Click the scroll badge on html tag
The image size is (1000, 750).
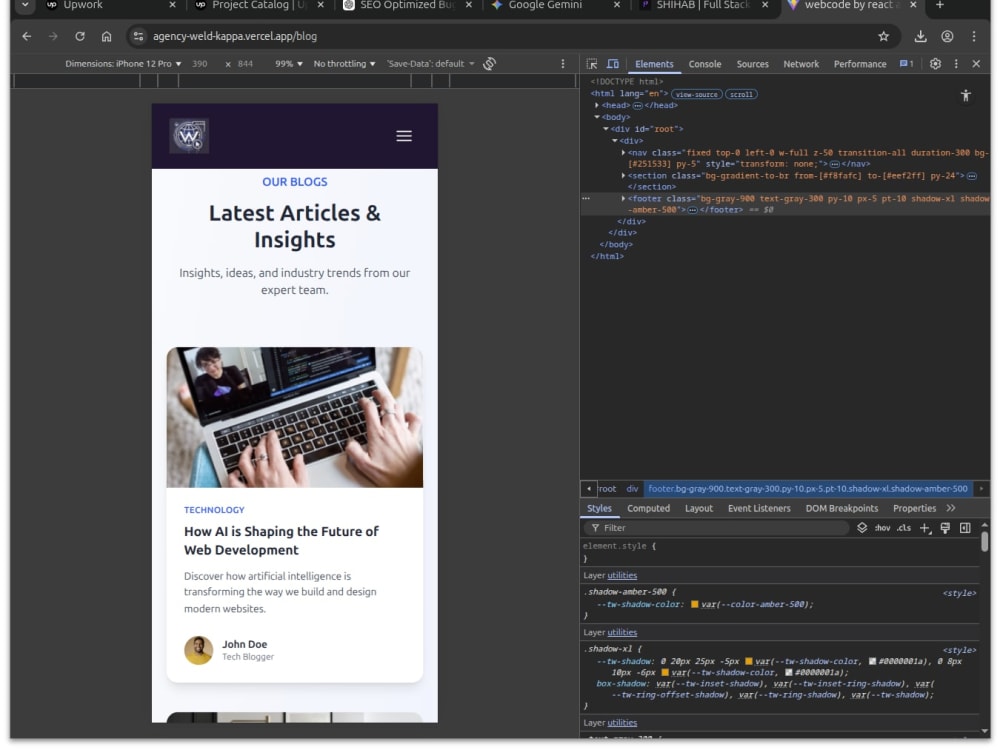[741, 94]
